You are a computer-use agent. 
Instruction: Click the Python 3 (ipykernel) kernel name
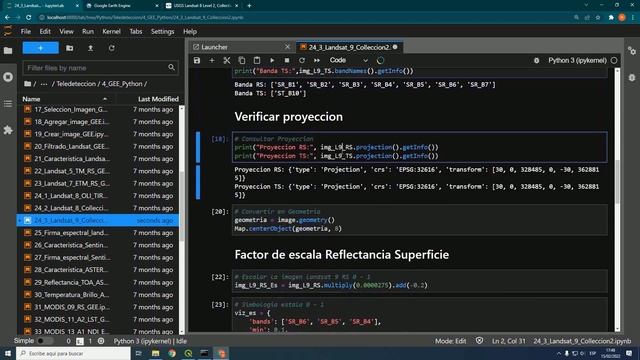577,60
